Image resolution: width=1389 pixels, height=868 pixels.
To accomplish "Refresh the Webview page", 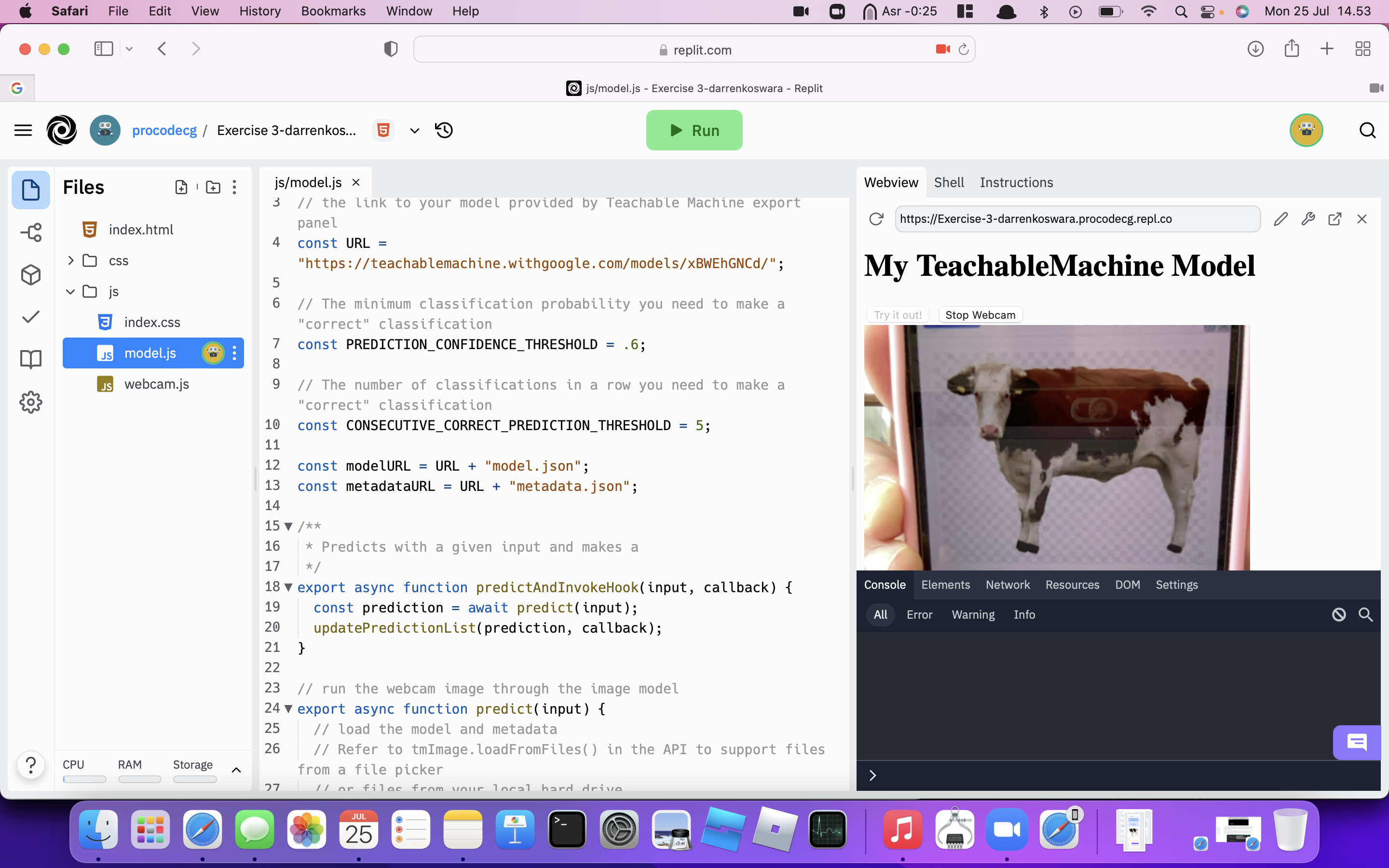I will point(876,219).
